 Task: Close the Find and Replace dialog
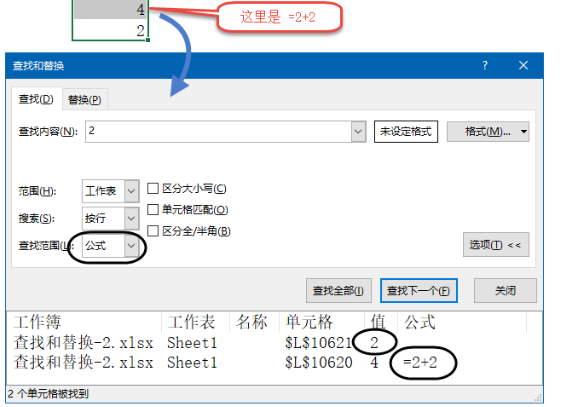coord(523,65)
